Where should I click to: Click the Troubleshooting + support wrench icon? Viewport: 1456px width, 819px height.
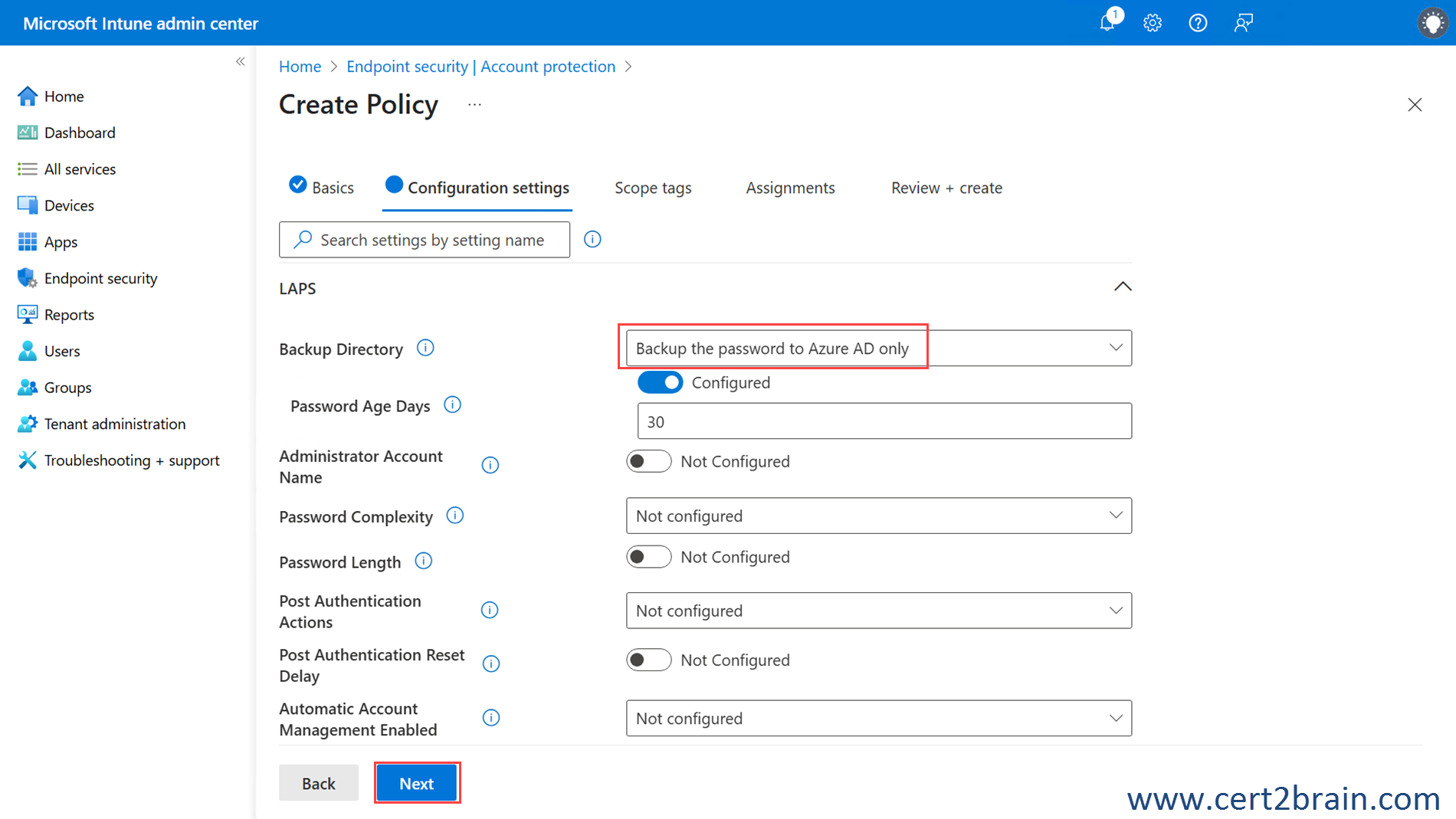[x=28, y=460]
